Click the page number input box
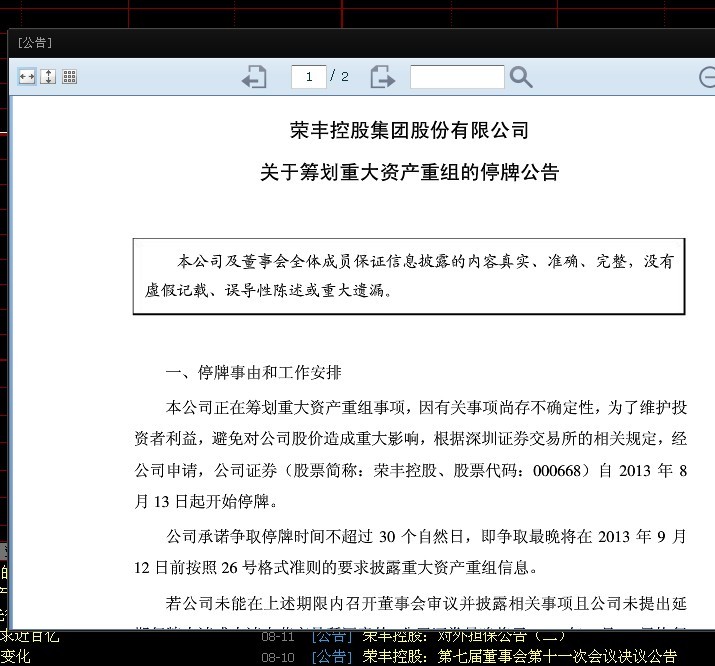Viewport: 715px width, 666px height. tap(309, 77)
